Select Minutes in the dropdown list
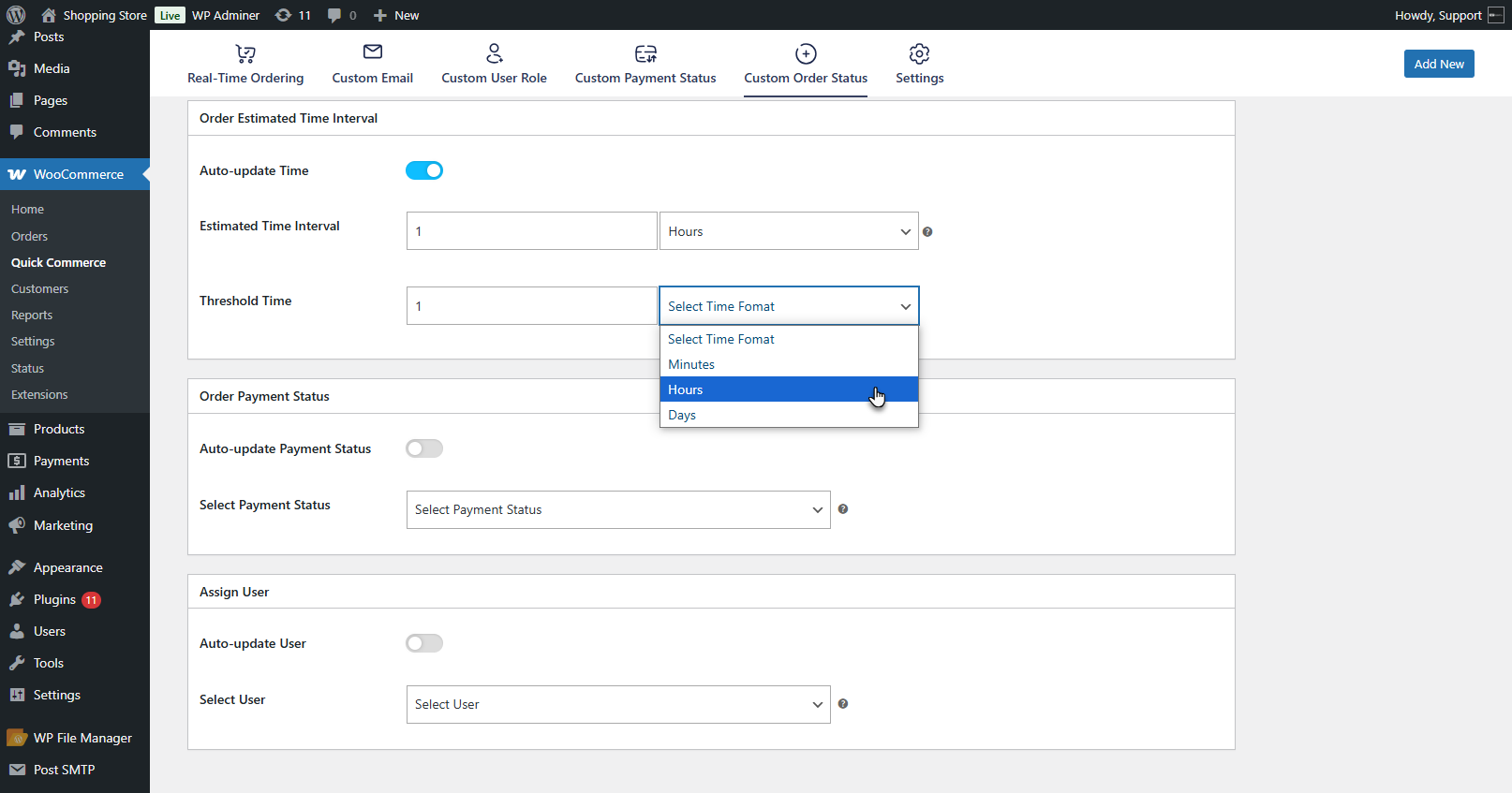 [691, 365]
